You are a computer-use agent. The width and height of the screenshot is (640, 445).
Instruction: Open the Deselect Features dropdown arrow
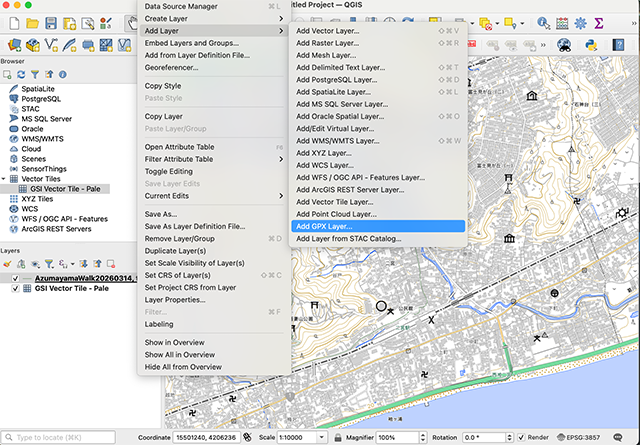coord(497,24)
